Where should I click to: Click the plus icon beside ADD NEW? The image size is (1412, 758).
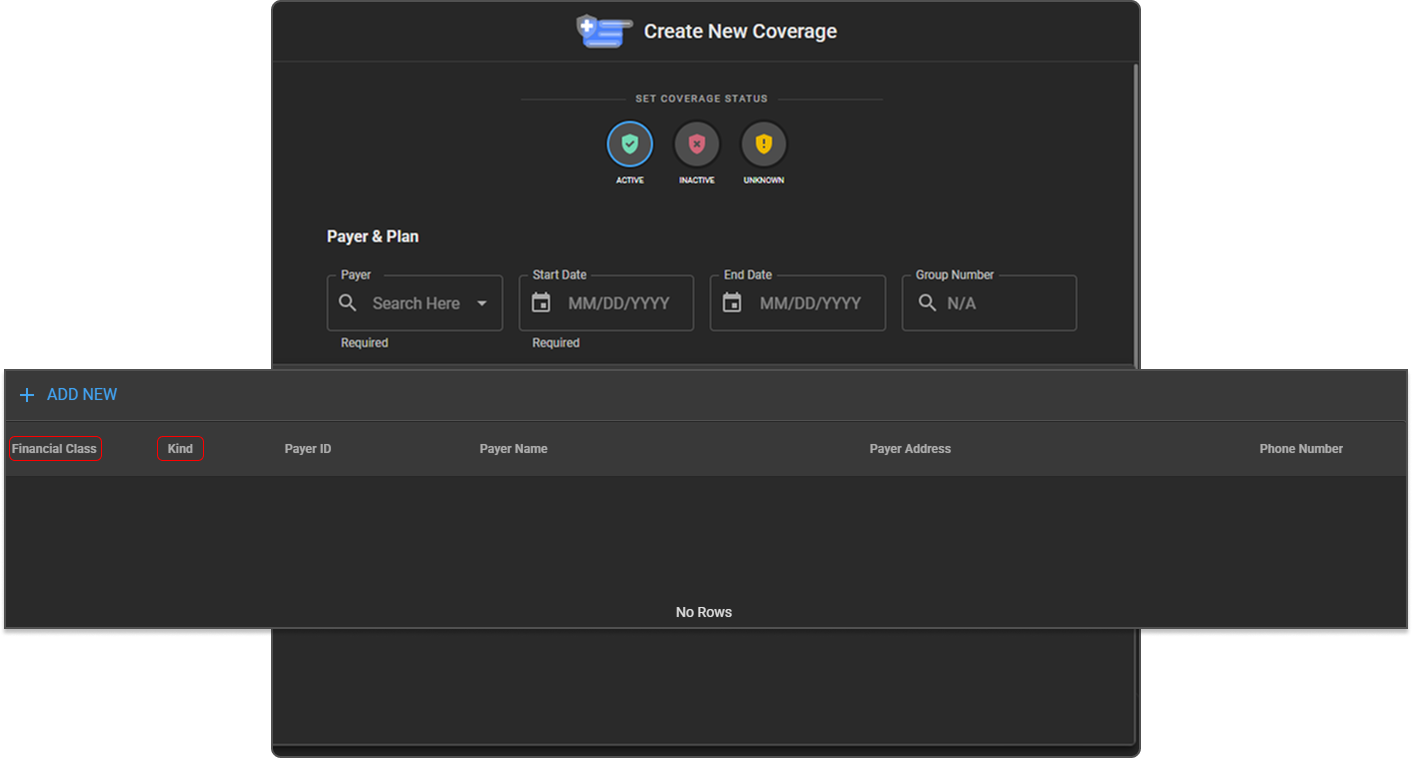click(27, 395)
